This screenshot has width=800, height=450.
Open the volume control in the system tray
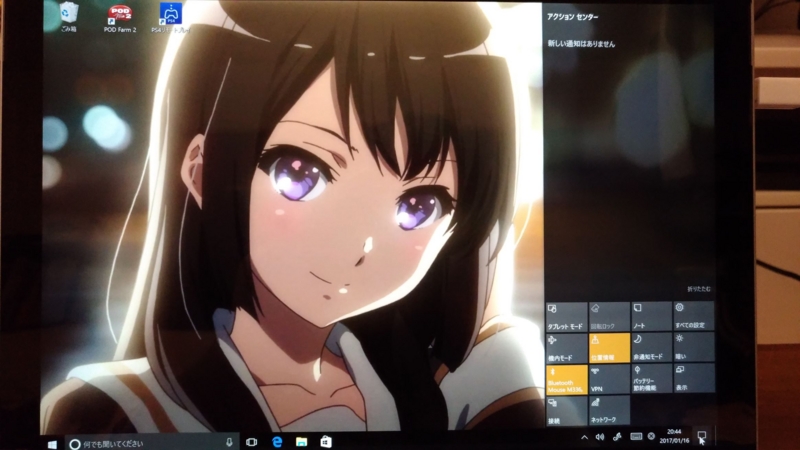point(600,437)
